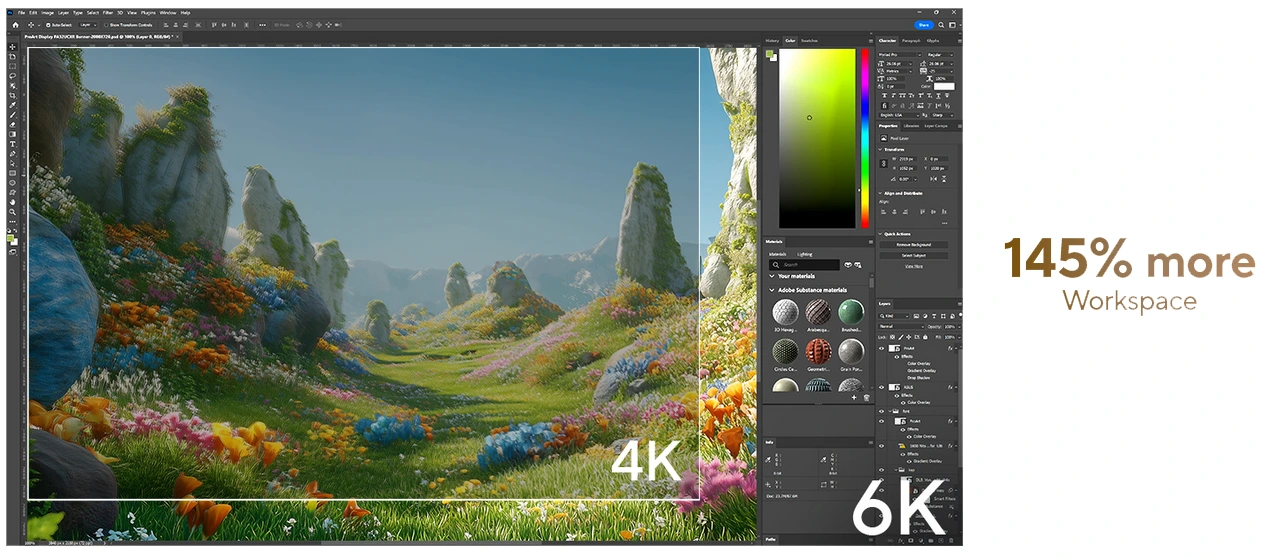Select the Brush tool

[12, 114]
